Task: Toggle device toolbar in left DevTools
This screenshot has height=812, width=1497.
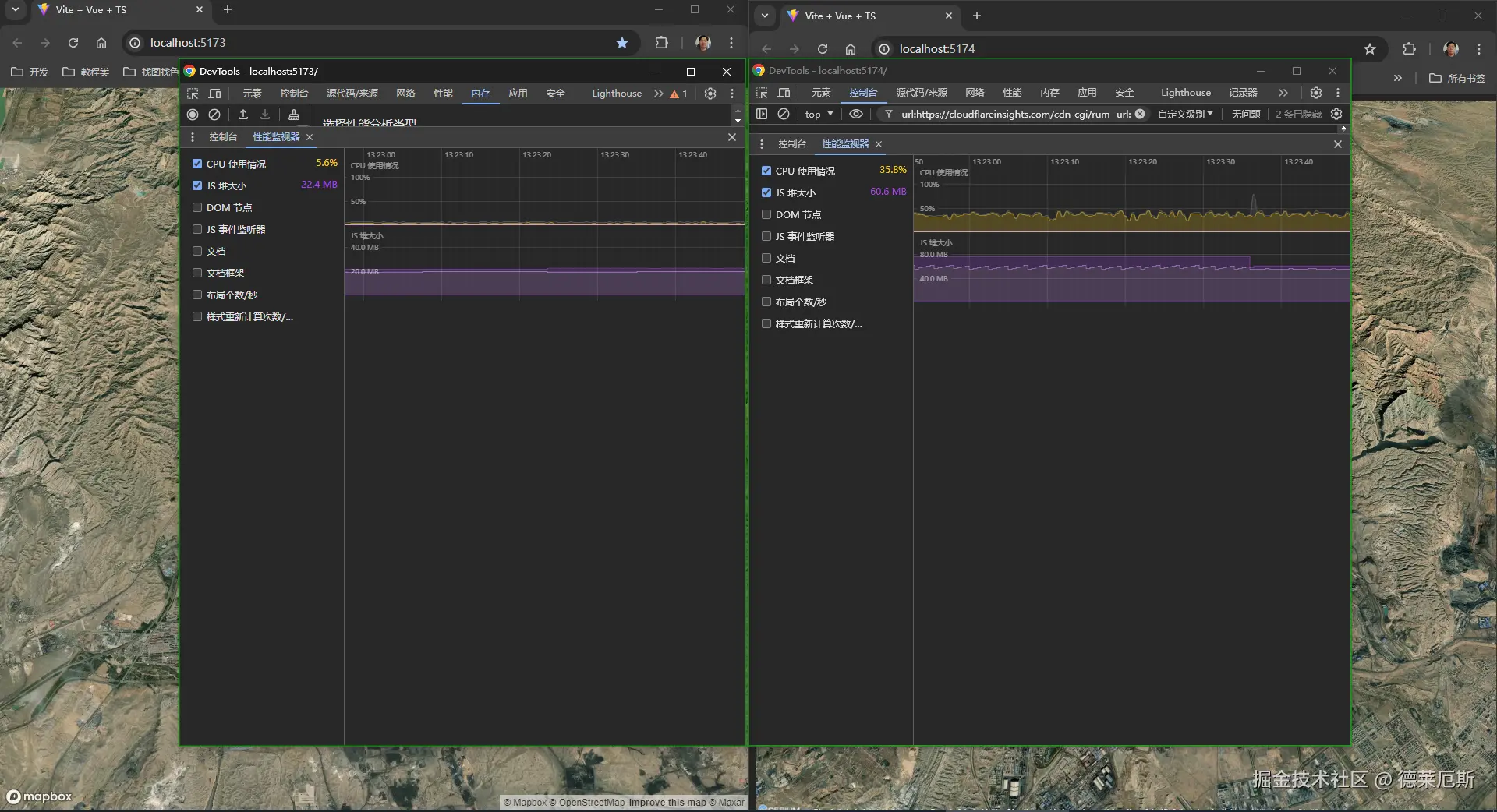Action: pyautogui.click(x=214, y=94)
